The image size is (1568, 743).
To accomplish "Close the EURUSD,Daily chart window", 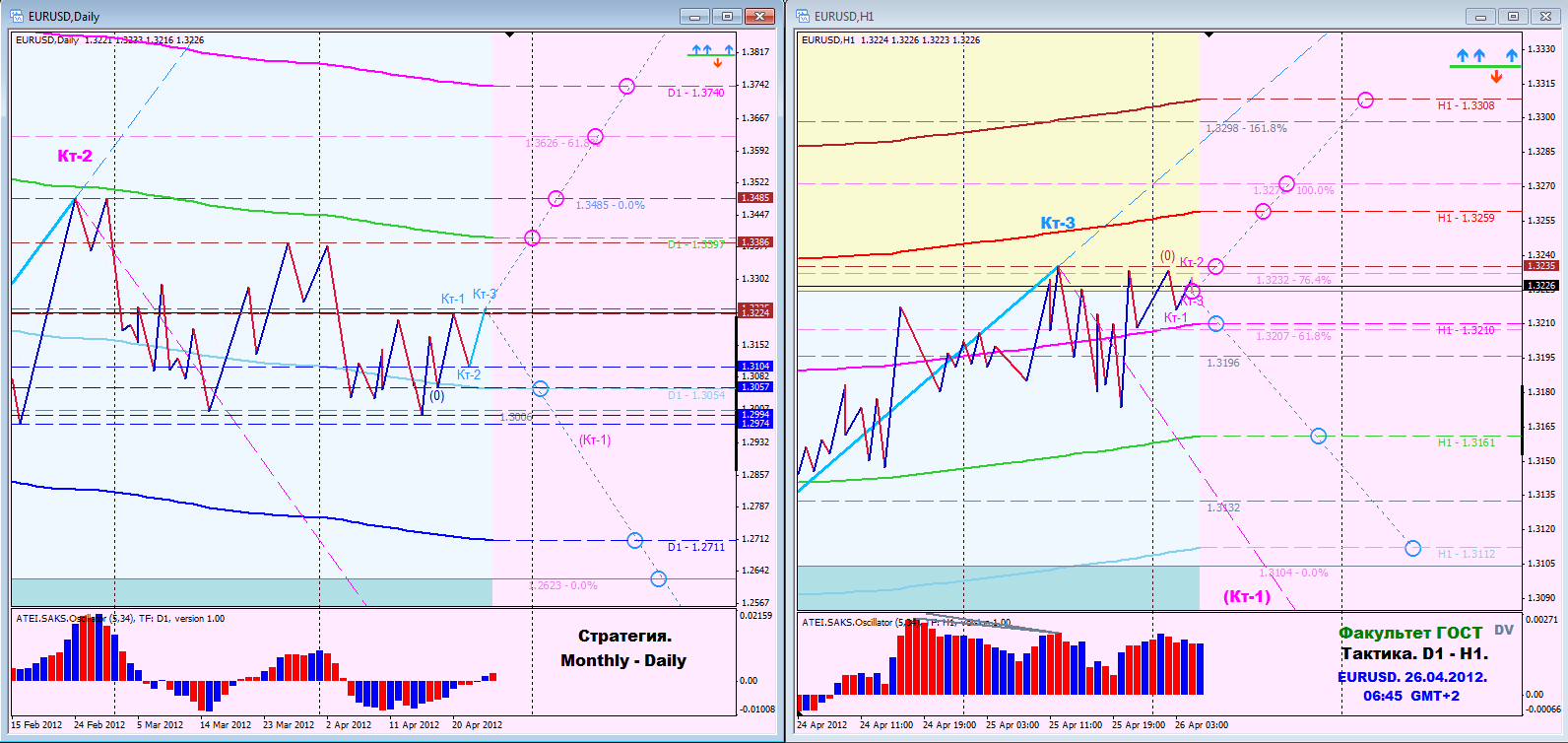I will point(760,17).
